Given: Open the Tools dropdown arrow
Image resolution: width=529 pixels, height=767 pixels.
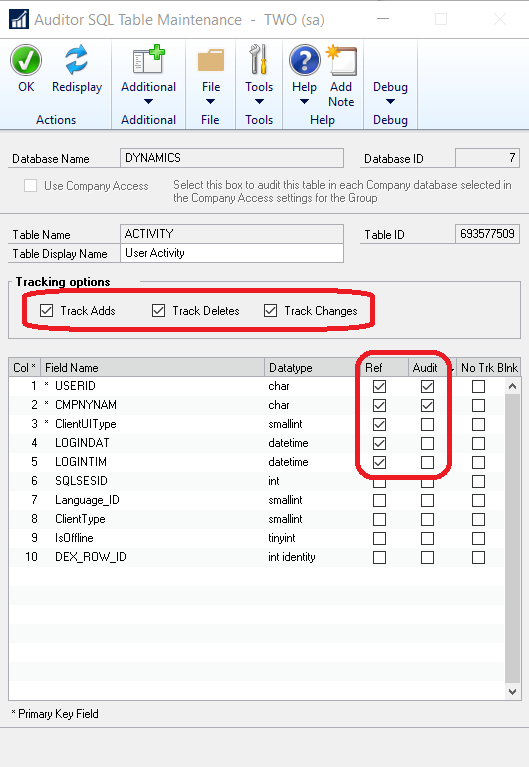Looking at the screenshot, I should (x=259, y=102).
